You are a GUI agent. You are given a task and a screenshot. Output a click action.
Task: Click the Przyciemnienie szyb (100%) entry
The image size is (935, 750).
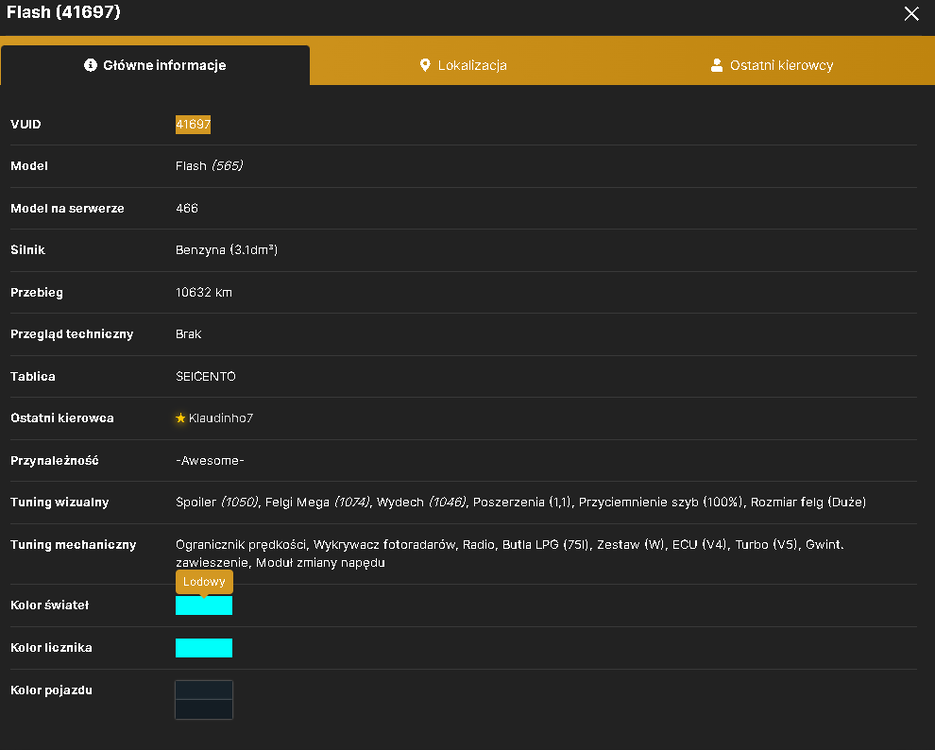tap(661, 502)
